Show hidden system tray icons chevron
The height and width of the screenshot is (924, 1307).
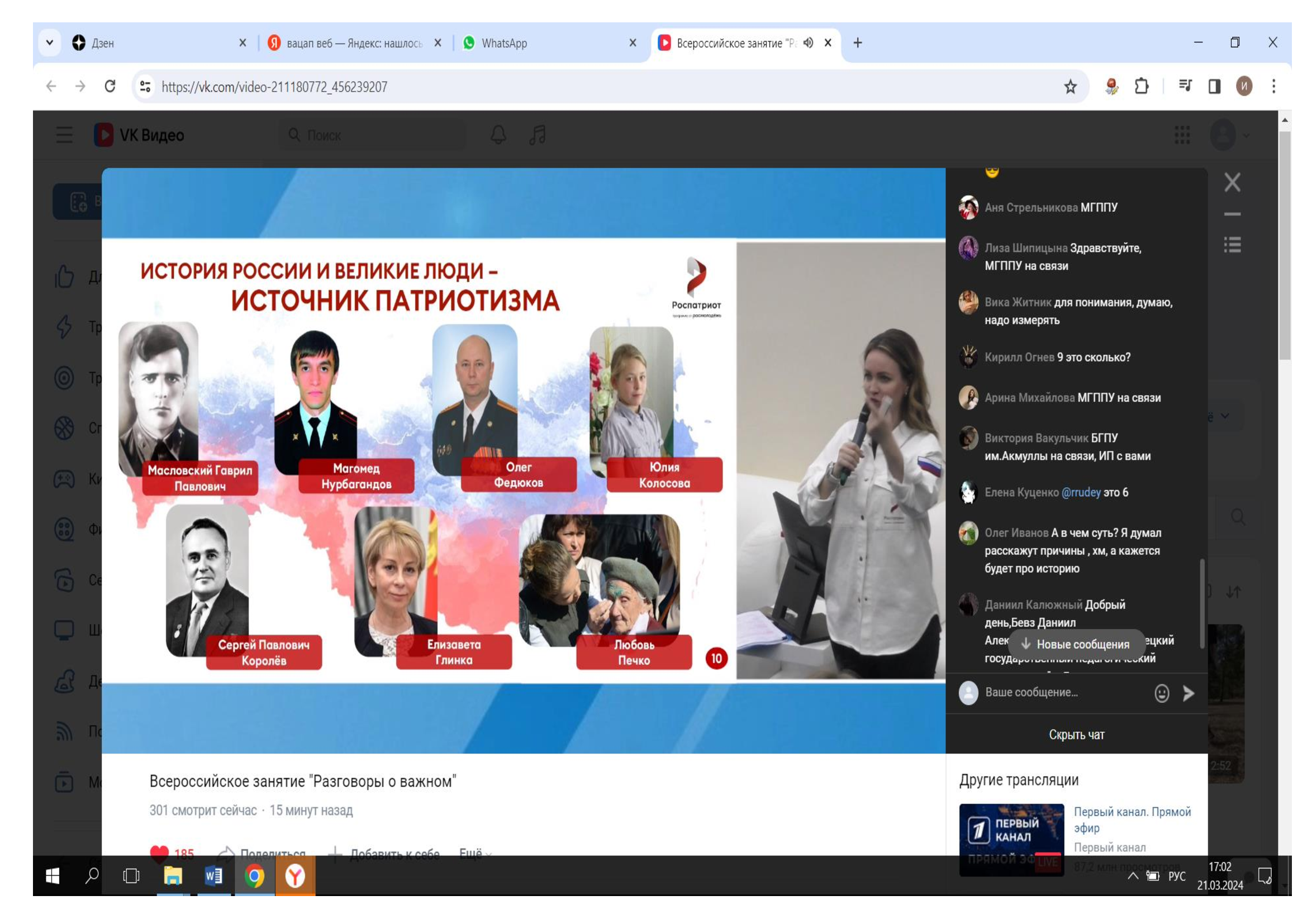click(x=1133, y=875)
